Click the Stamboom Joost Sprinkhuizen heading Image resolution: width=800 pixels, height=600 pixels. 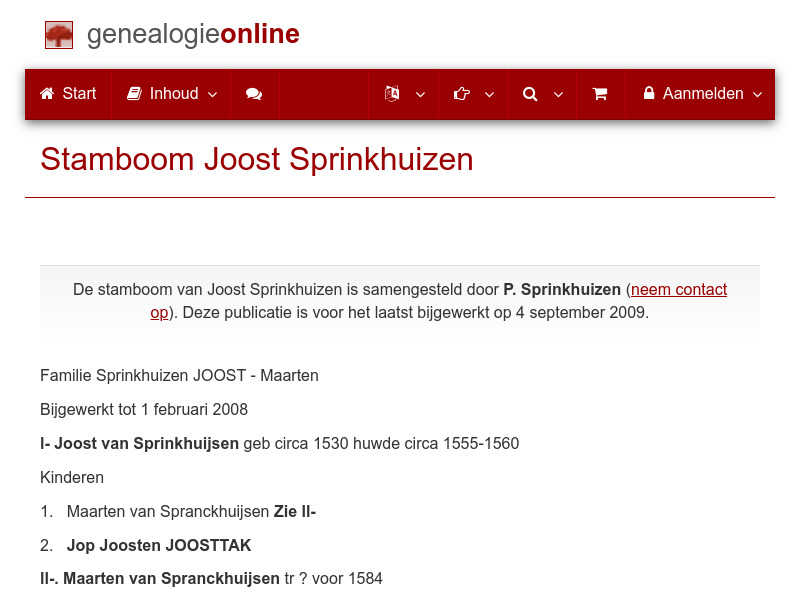click(256, 160)
